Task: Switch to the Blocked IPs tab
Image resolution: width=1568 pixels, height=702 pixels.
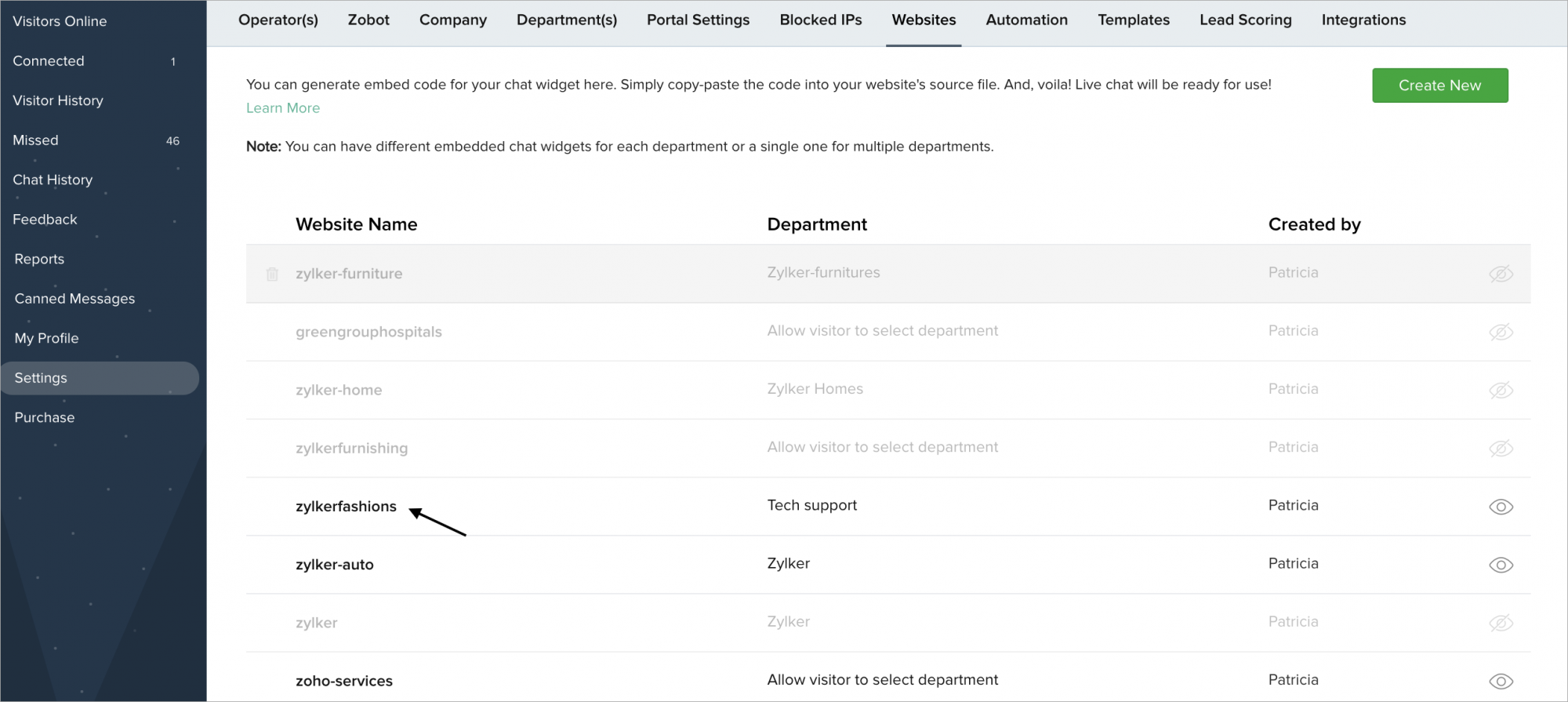Action: click(x=821, y=20)
